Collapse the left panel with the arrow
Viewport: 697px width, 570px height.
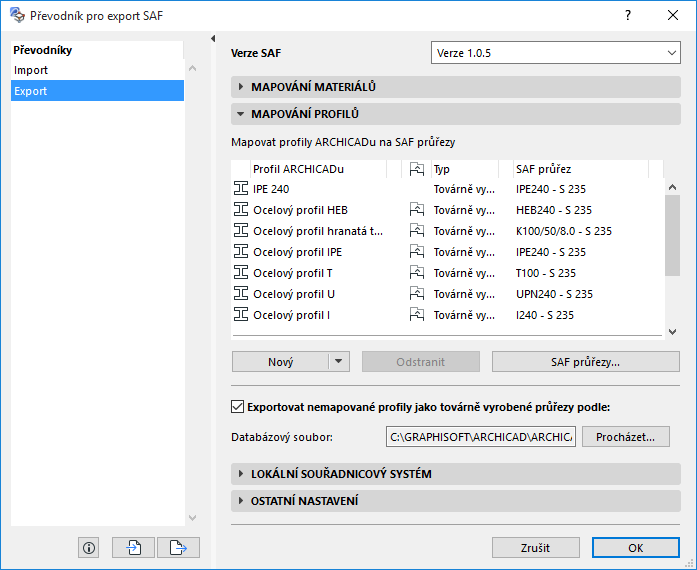click(213, 39)
